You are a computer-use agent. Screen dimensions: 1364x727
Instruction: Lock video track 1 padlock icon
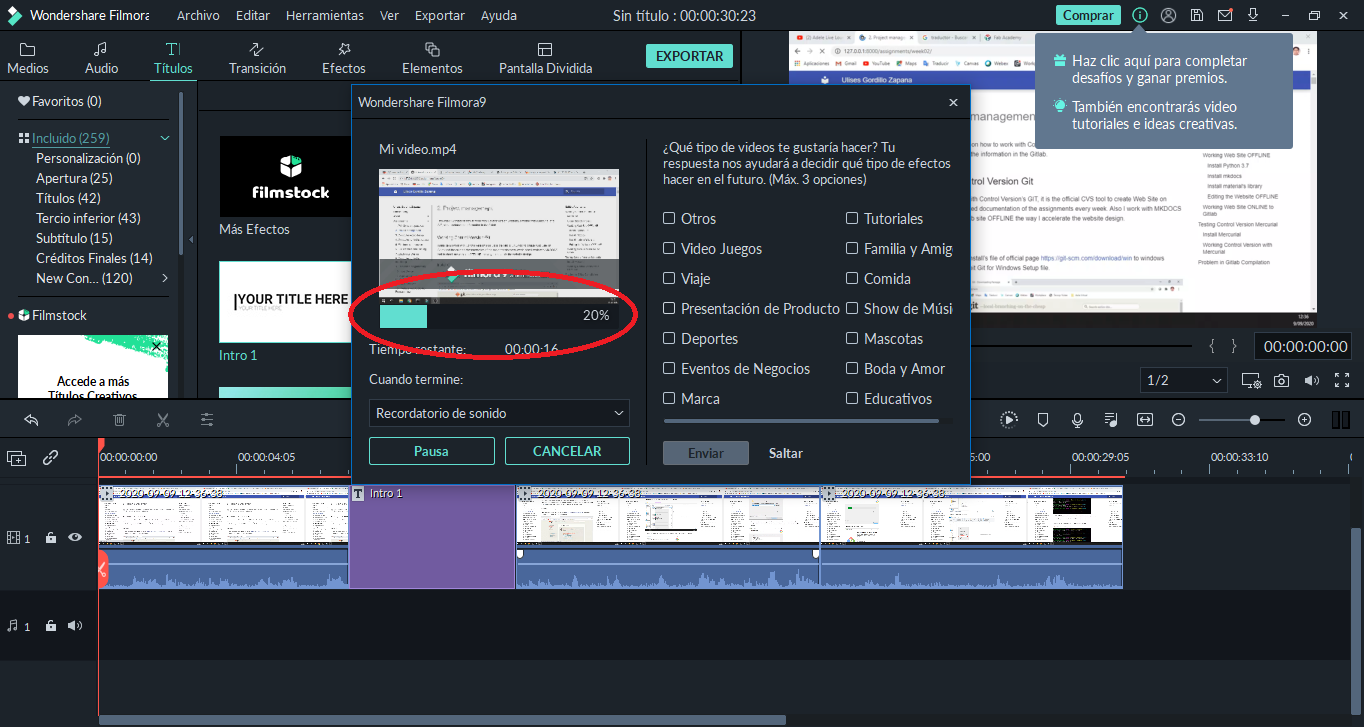click(50, 537)
